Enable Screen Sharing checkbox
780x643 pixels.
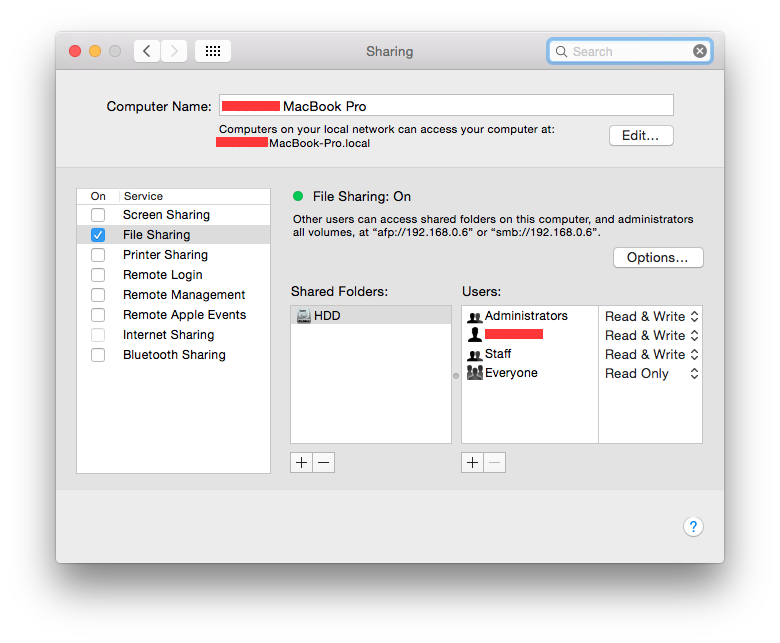click(x=98, y=215)
